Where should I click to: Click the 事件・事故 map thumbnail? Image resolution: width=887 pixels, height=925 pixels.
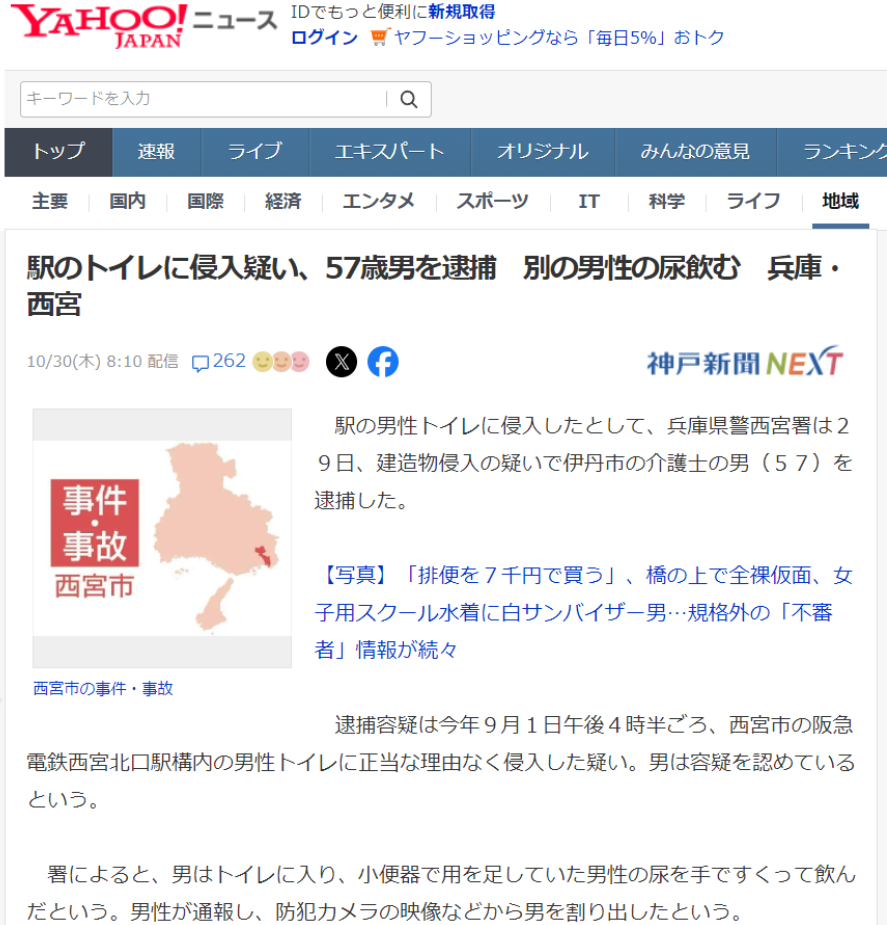162,537
